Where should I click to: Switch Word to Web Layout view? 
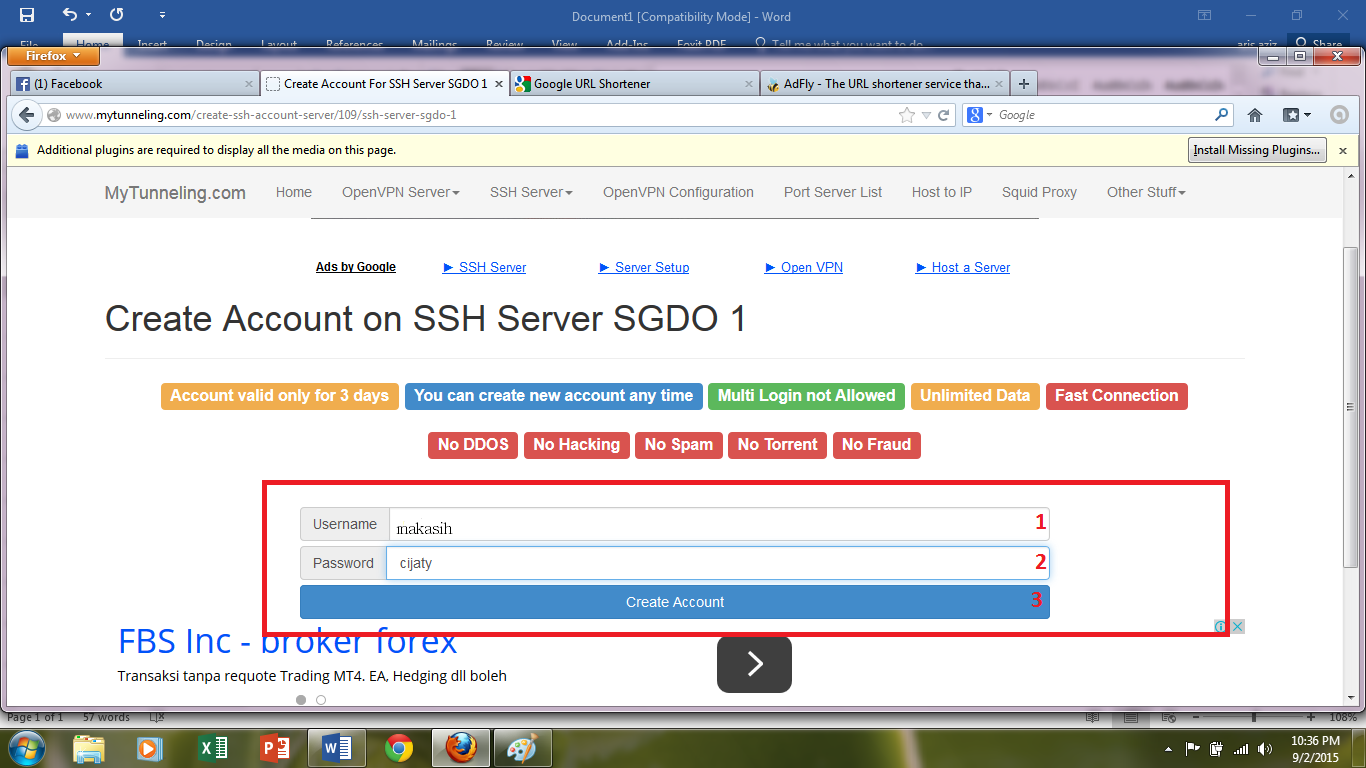1167,717
